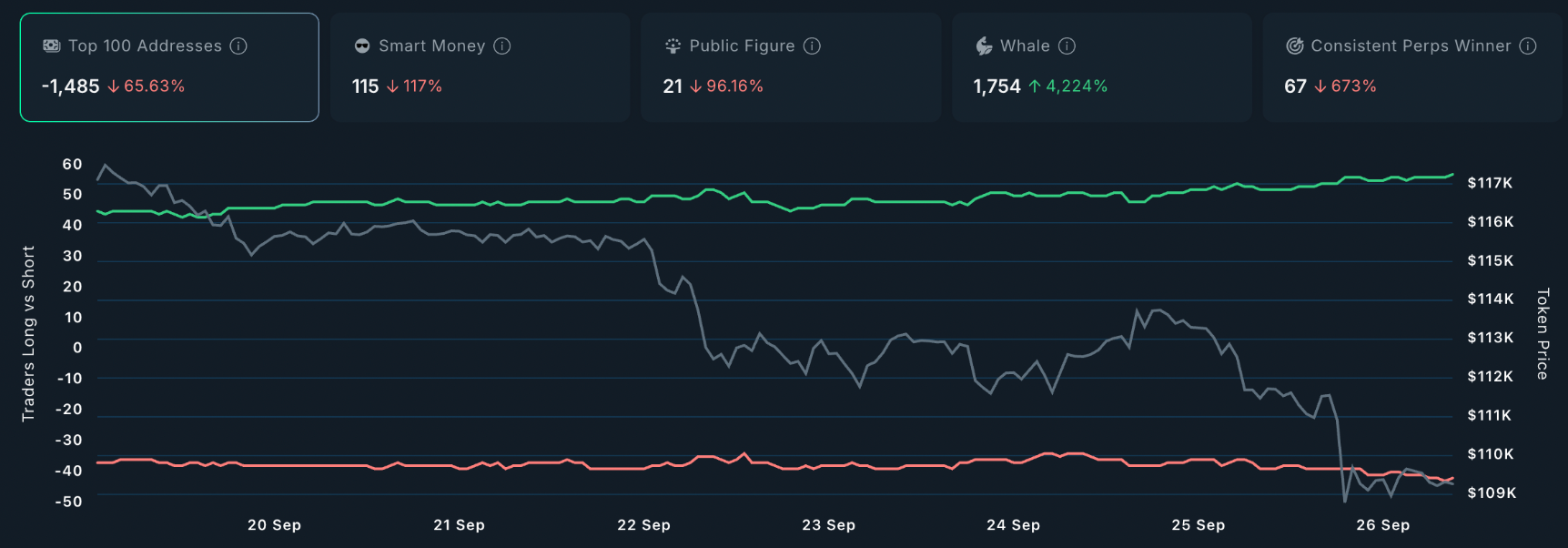Select the Top 100 Addresses tab
The image size is (1568, 548).
(169, 67)
